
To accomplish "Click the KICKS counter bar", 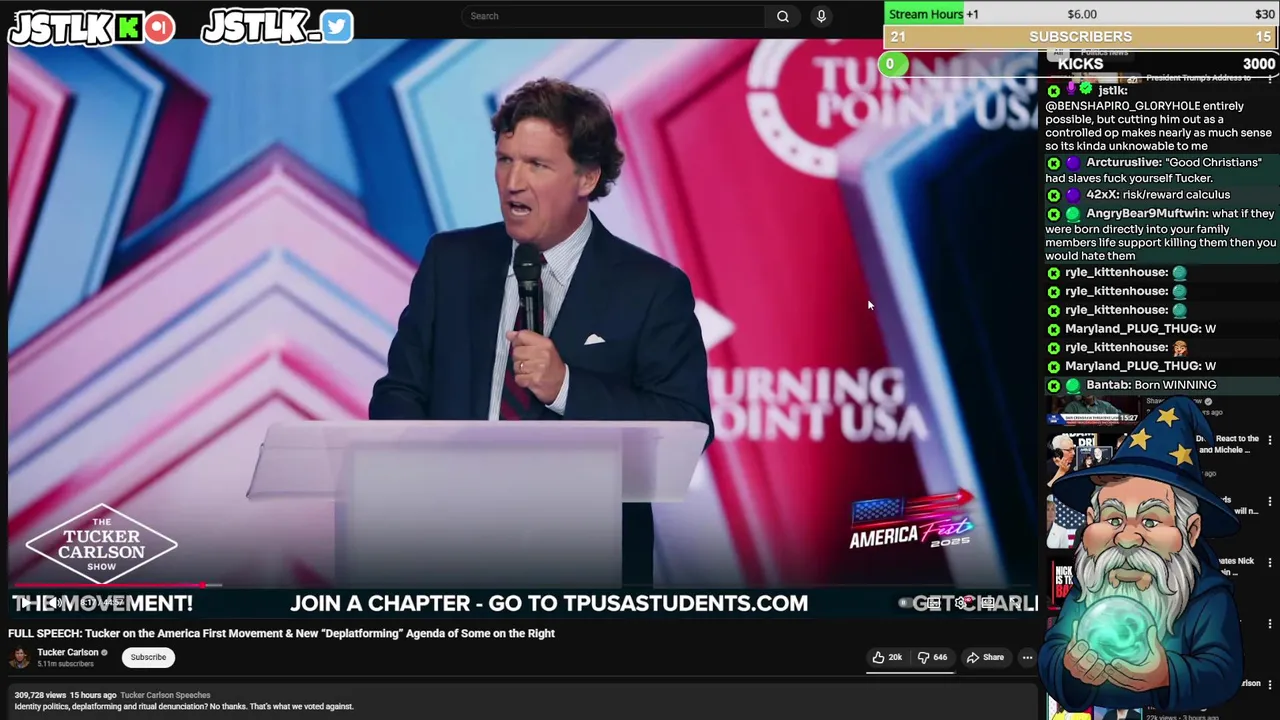I will tap(1080, 64).
